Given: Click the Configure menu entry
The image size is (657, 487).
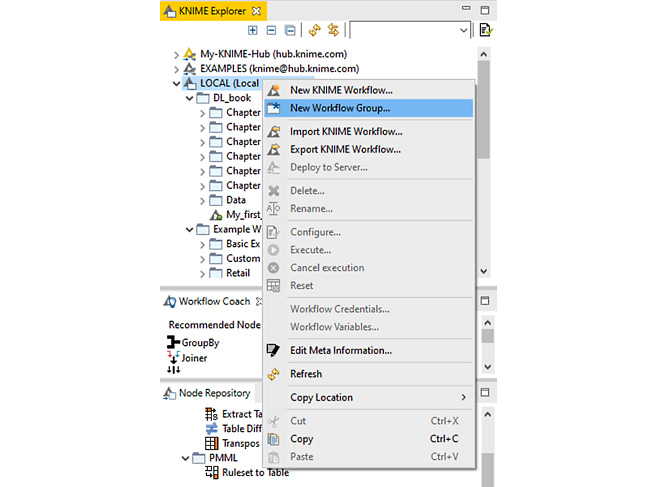Looking at the screenshot, I should pos(369,232).
